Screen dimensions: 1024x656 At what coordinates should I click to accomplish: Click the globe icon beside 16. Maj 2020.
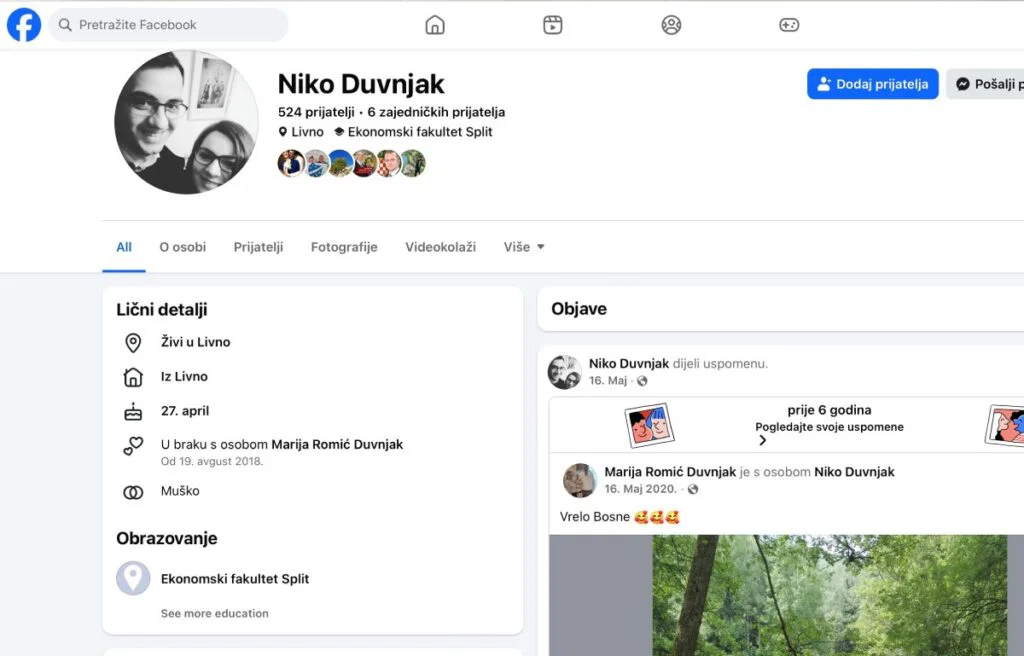[693, 489]
